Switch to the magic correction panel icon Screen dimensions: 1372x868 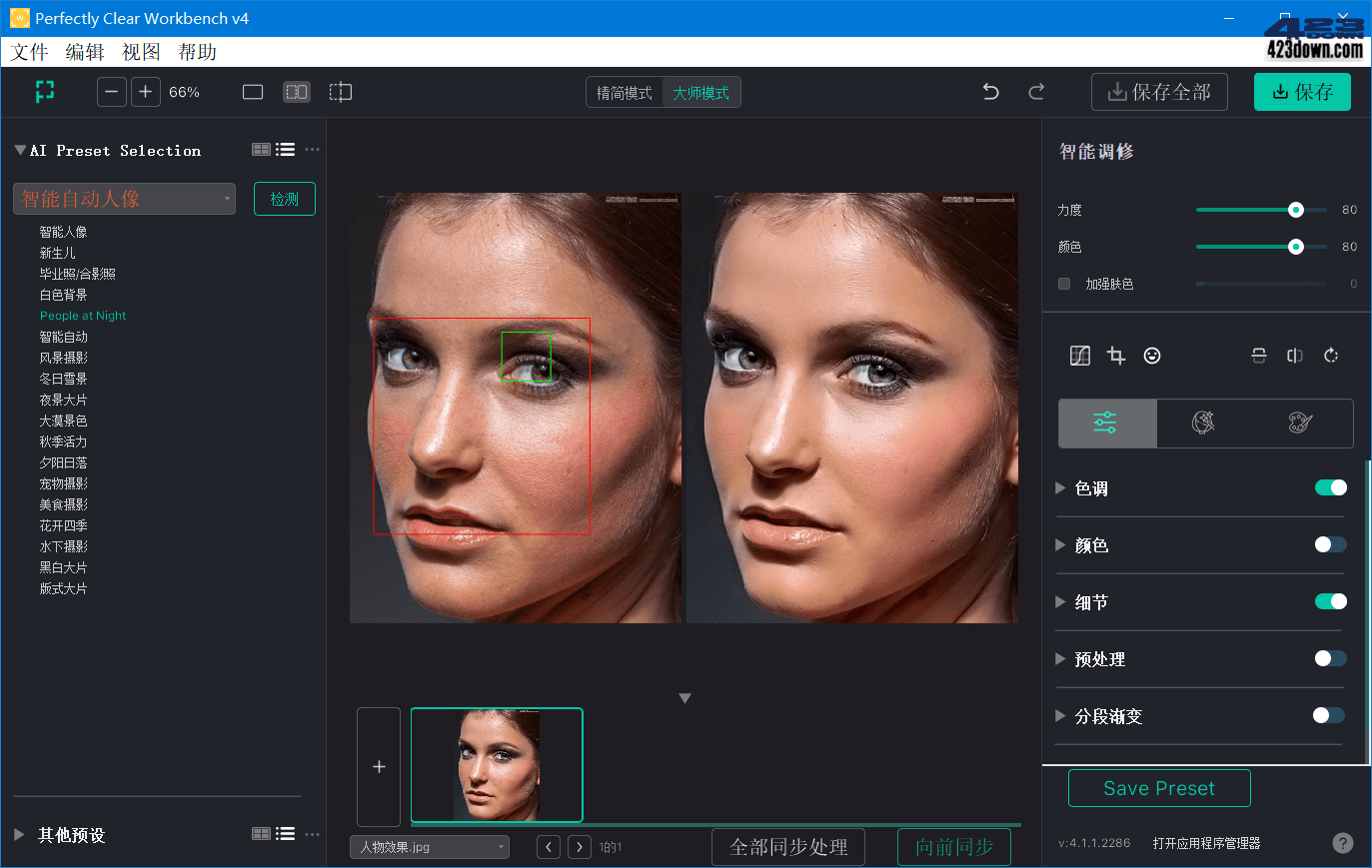point(1204,424)
